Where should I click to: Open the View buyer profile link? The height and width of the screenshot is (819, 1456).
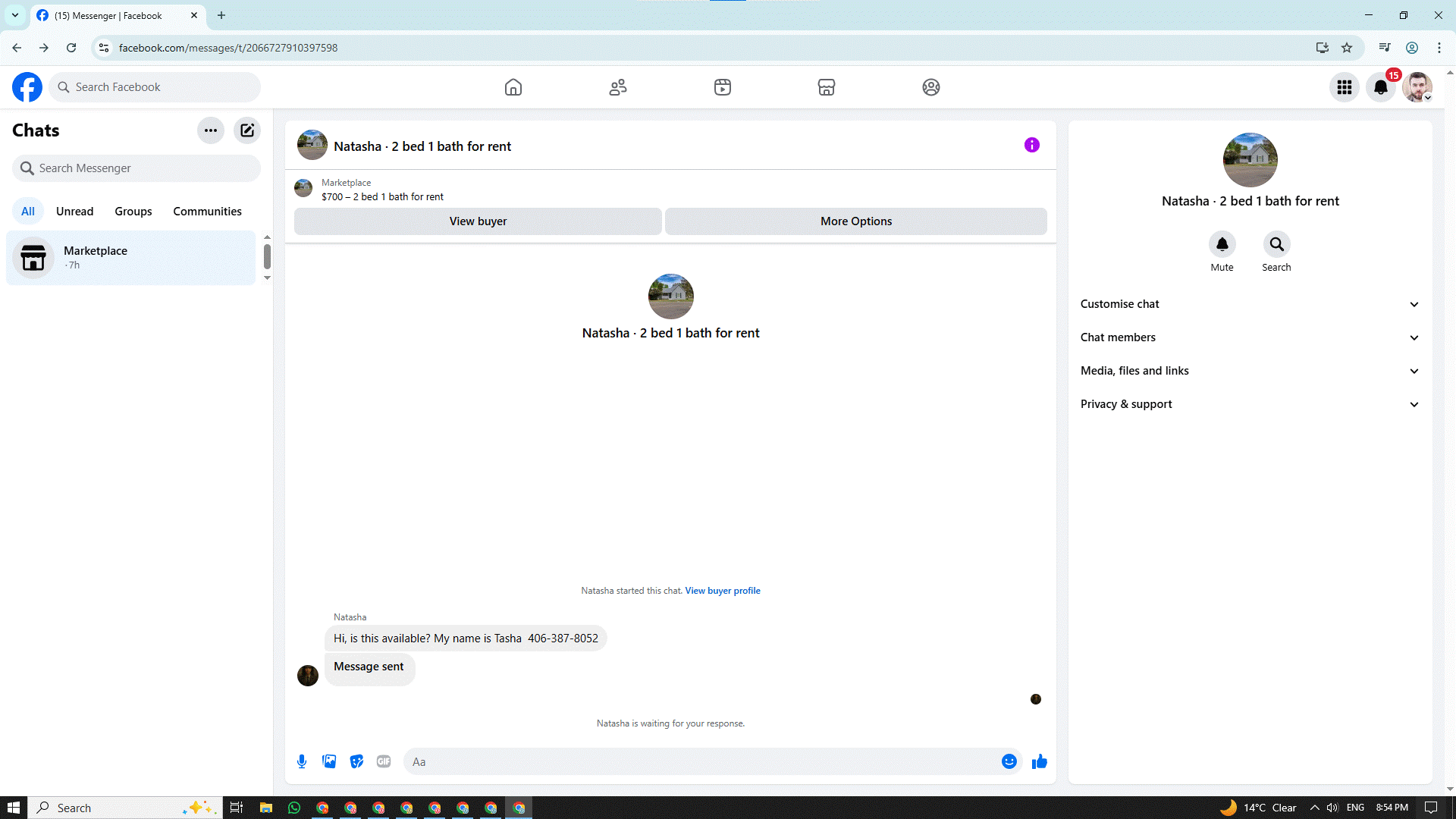click(x=722, y=591)
